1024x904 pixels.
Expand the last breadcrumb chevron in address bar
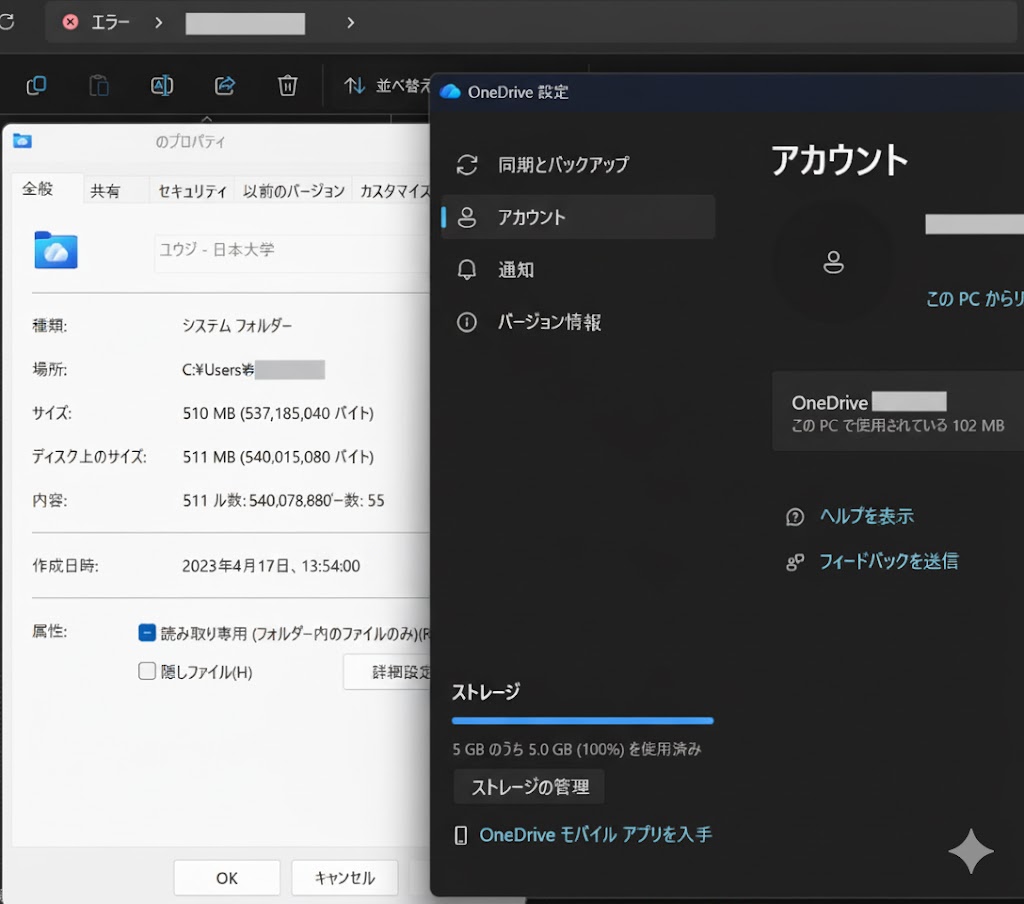[x=350, y=22]
